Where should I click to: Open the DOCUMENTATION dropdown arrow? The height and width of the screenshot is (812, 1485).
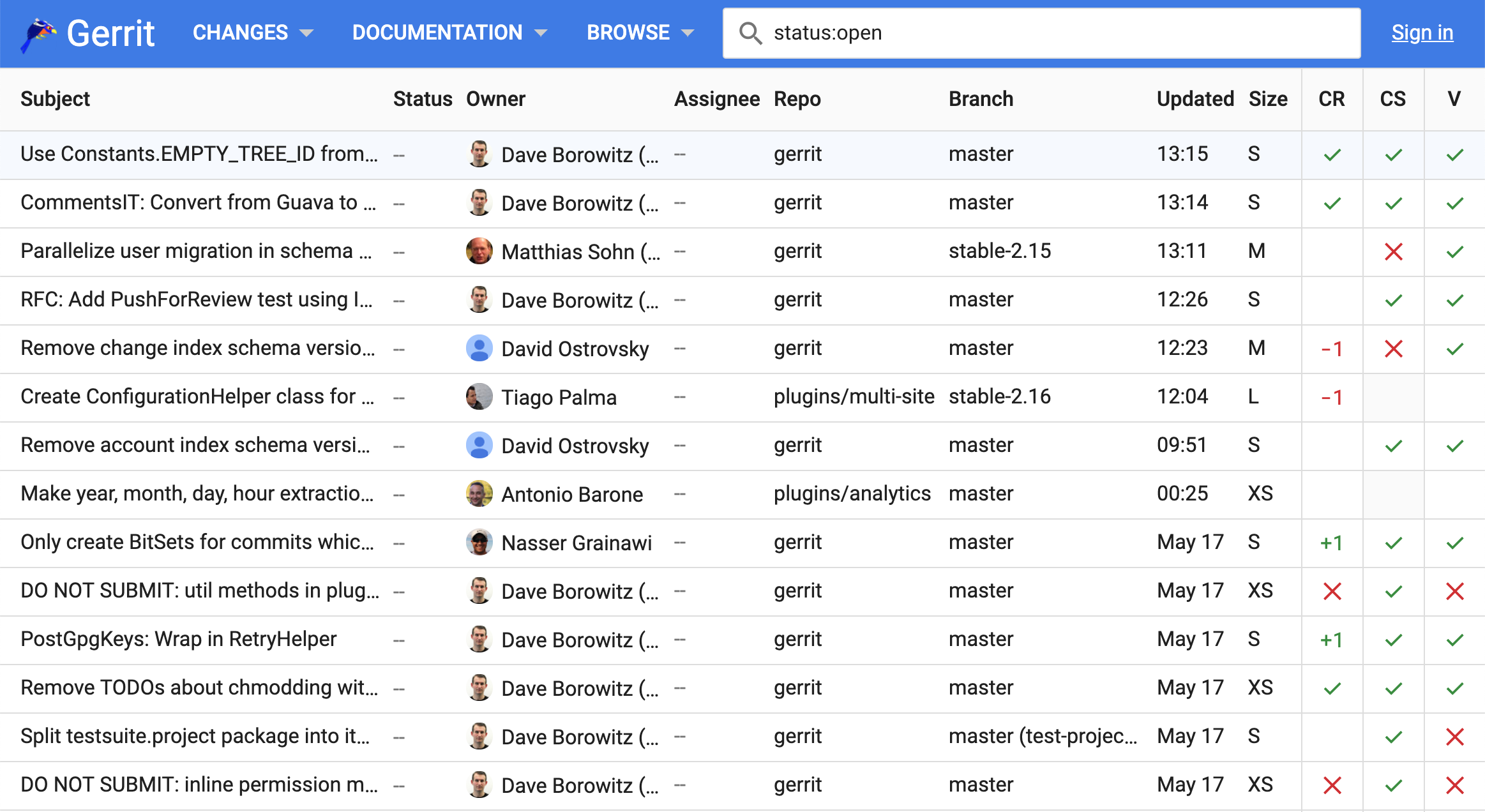(x=541, y=33)
